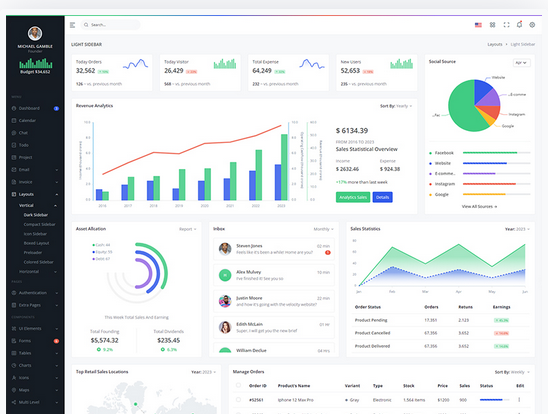Click the UI Elements sidebar icon
Screen dimensions: 548x414
(x=14, y=328)
